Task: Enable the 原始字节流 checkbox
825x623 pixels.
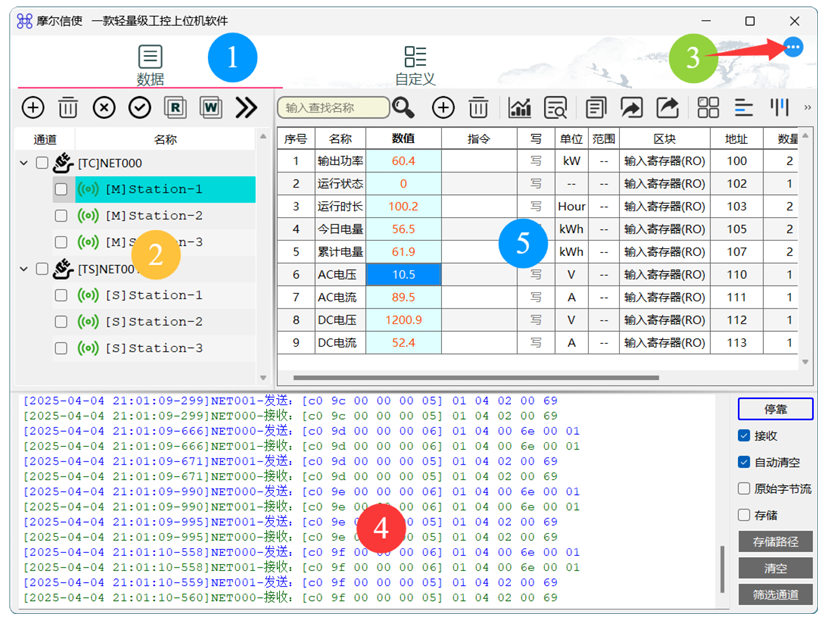Action: pos(743,488)
